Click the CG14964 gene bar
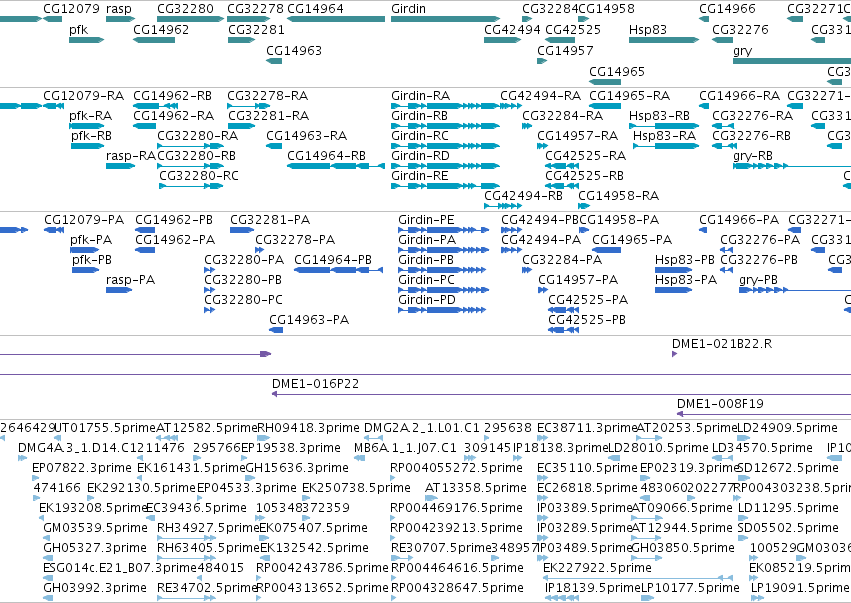Viewport: 851px width, 603px height. click(x=336, y=19)
